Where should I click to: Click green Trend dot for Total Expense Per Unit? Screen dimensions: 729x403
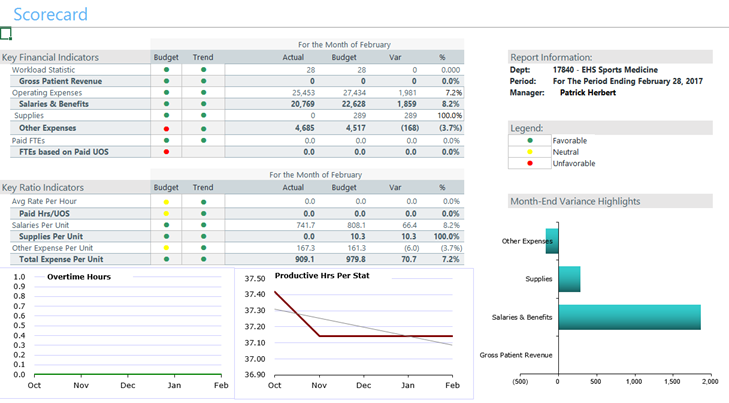point(203,259)
